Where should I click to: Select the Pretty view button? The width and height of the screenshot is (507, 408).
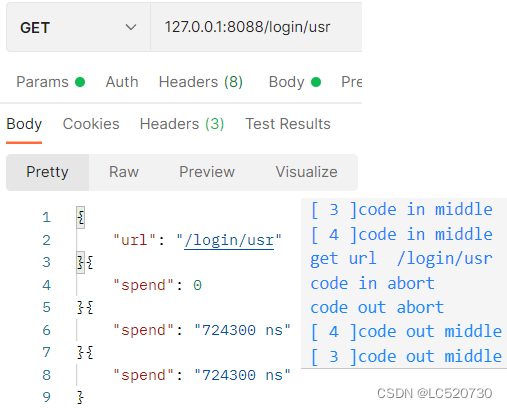pyautogui.click(x=47, y=172)
